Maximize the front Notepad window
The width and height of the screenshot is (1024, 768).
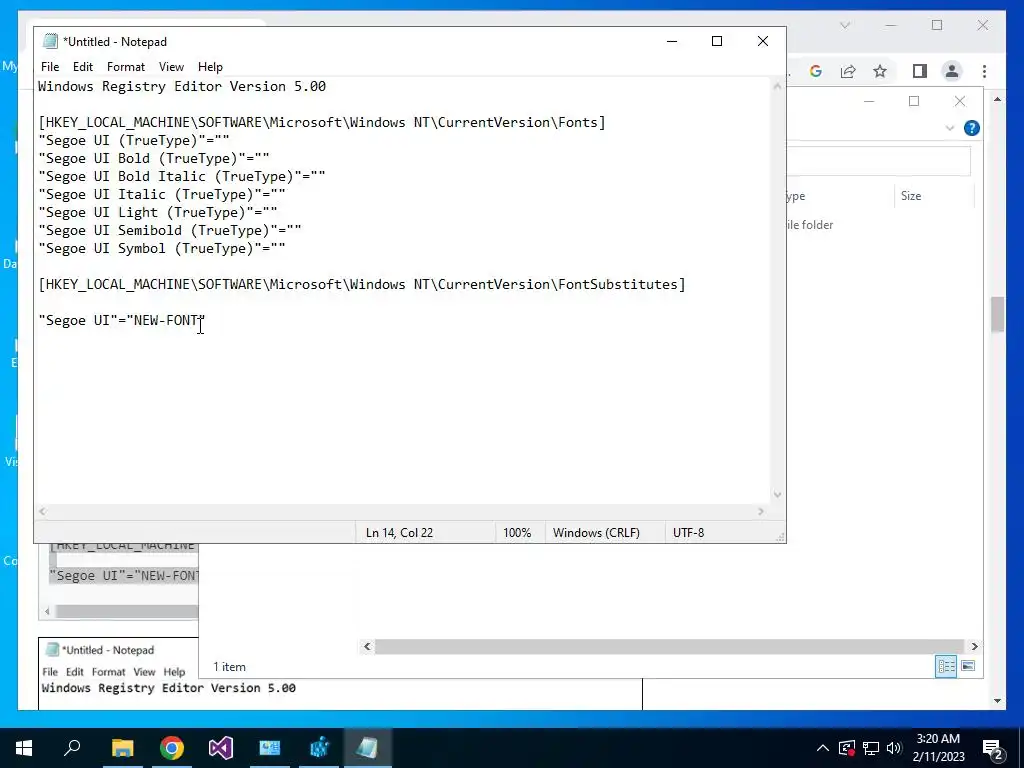(716, 41)
